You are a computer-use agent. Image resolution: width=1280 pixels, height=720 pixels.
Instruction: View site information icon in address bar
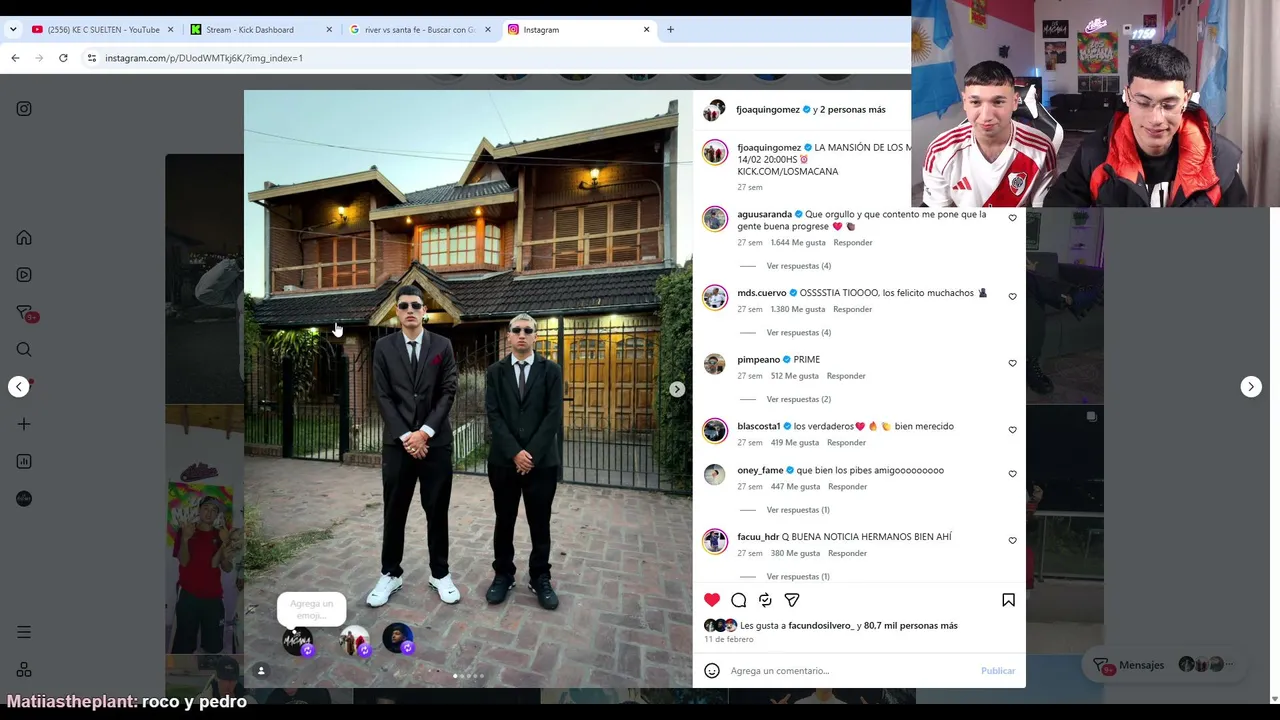pyautogui.click(x=92, y=58)
